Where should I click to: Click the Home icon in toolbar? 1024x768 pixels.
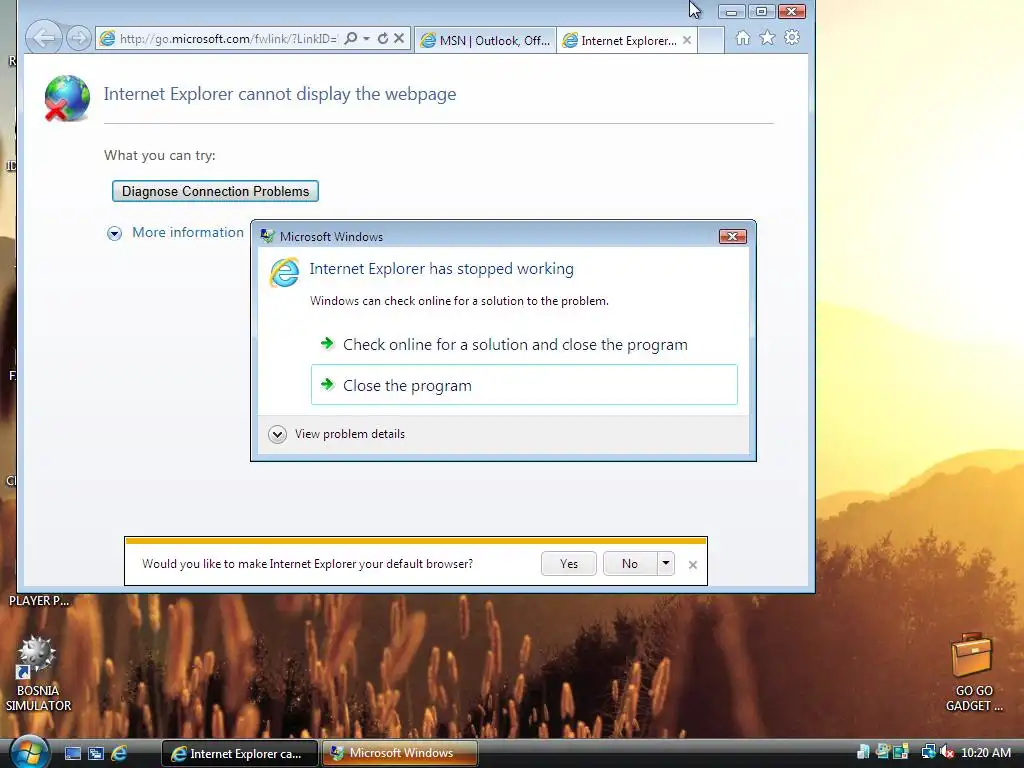pyautogui.click(x=743, y=38)
